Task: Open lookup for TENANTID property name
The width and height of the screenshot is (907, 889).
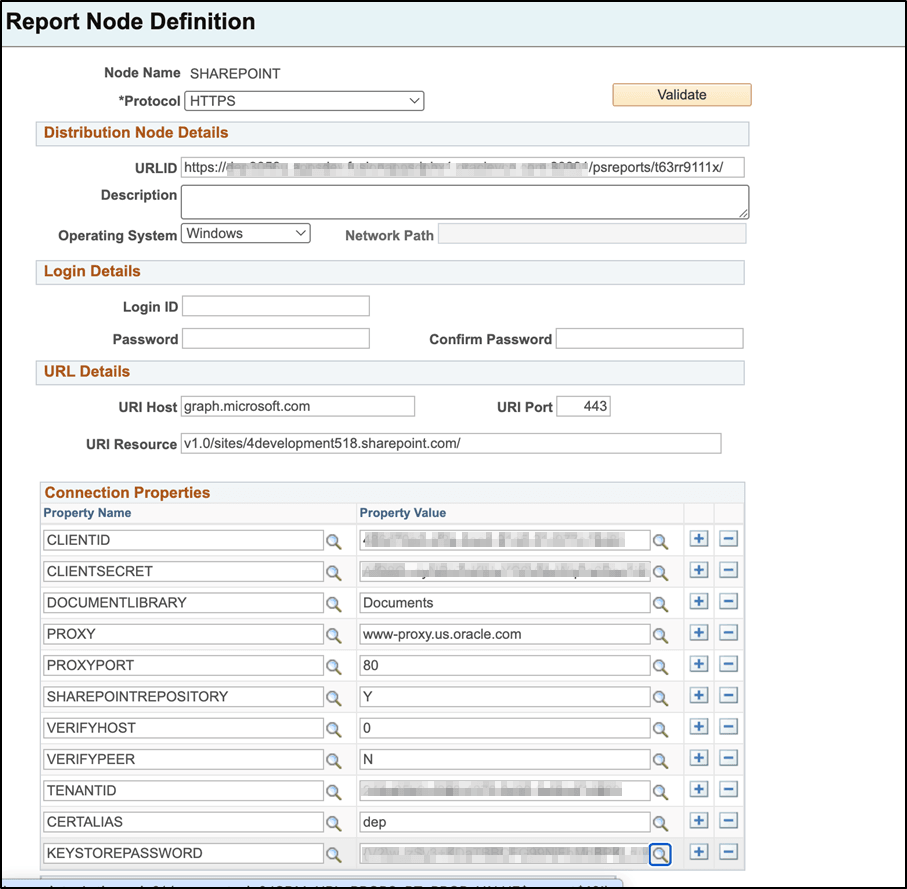Action: point(334,791)
